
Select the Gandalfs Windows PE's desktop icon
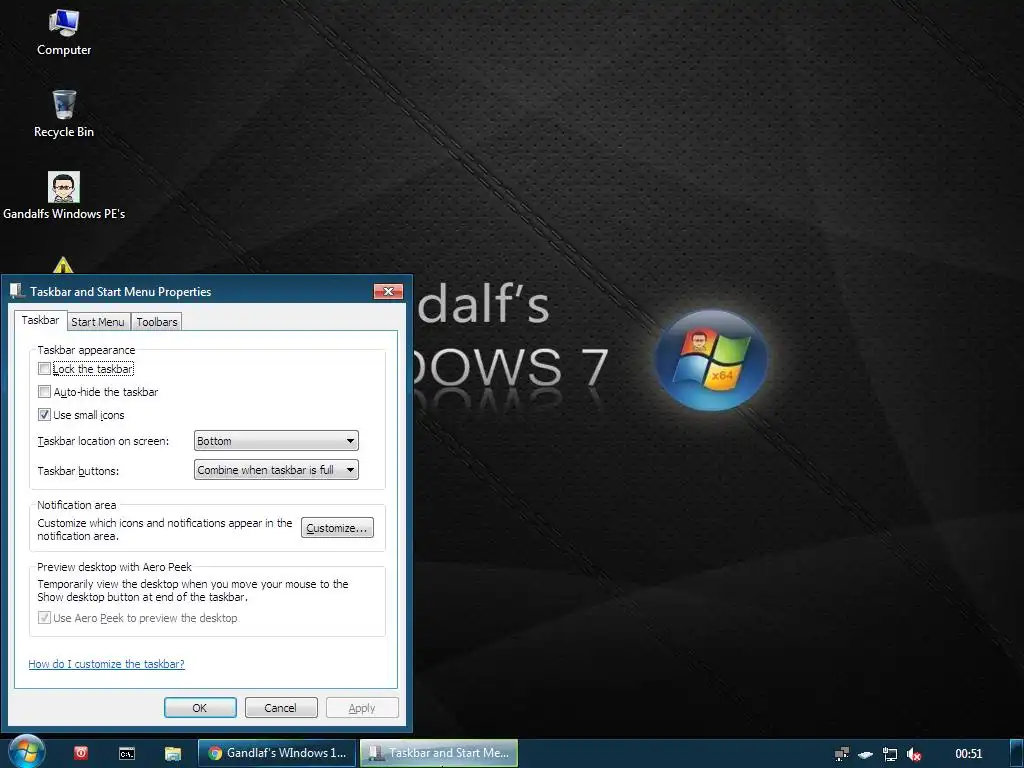[64, 196]
